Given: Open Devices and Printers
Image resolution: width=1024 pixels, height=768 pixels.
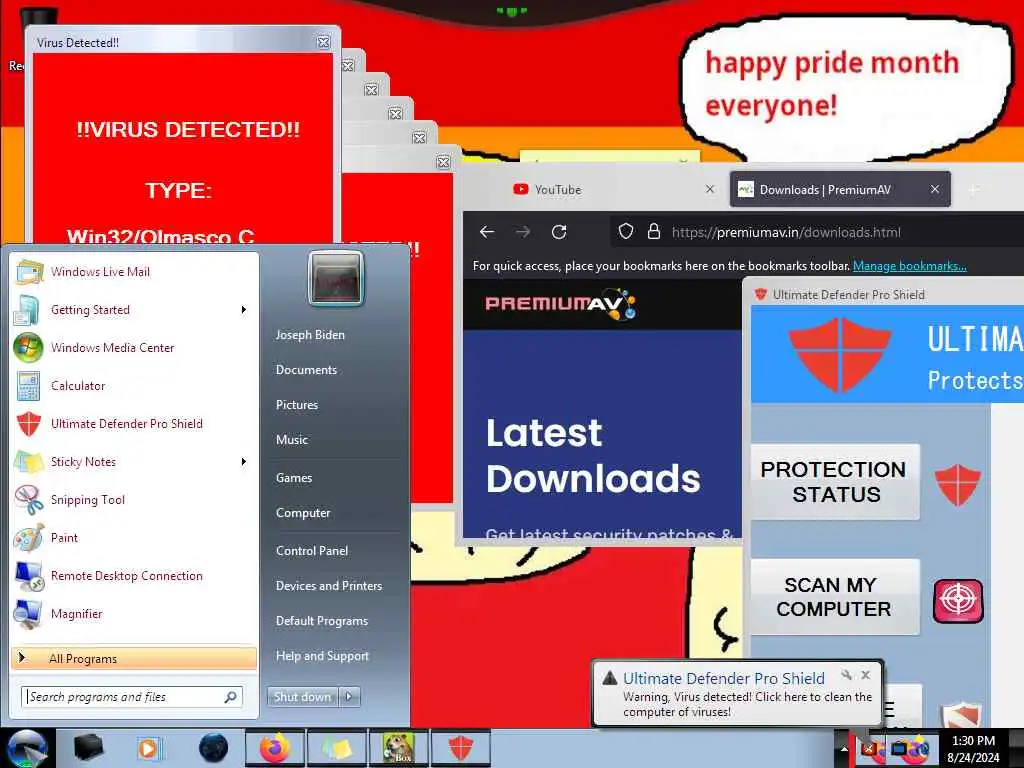Looking at the screenshot, I should (x=329, y=586).
